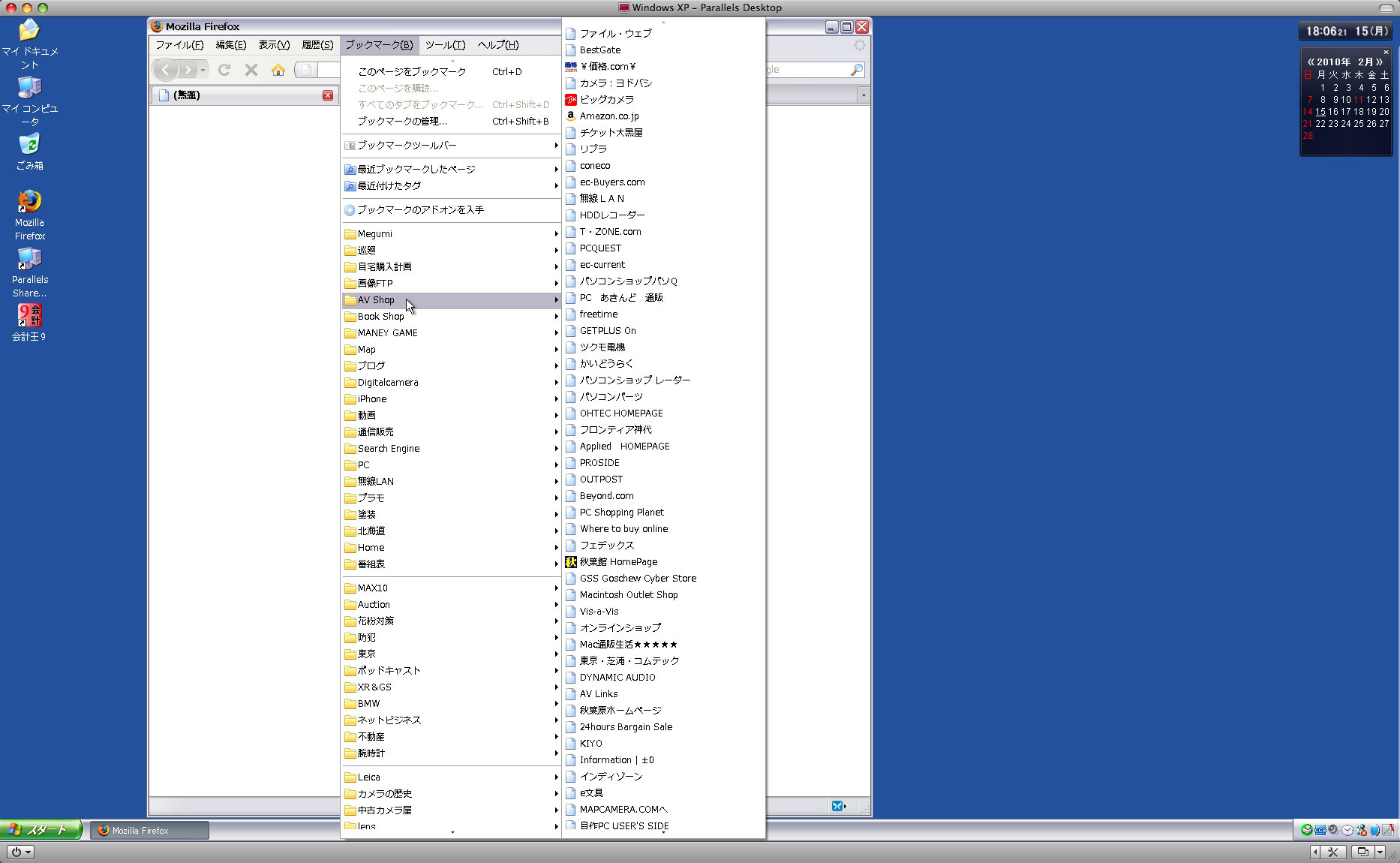This screenshot has height=863, width=1400.
Task: Expand the Digitalcamera bookmark folder
Action: pyautogui.click(x=451, y=382)
